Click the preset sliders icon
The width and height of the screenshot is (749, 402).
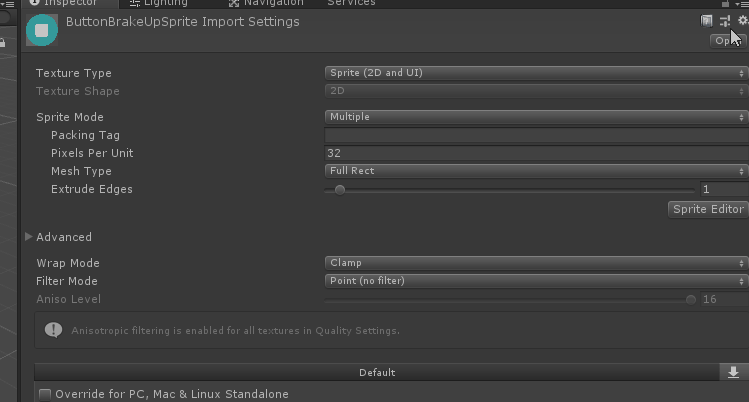coord(725,21)
